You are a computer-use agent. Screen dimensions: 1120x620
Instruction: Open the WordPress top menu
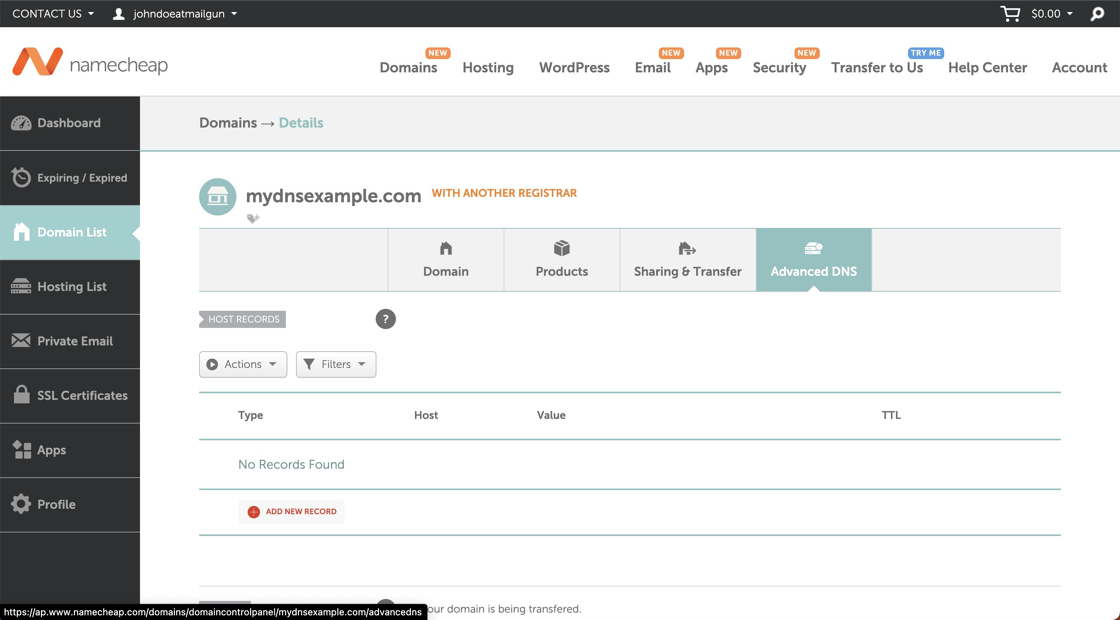[x=574, y=67]
